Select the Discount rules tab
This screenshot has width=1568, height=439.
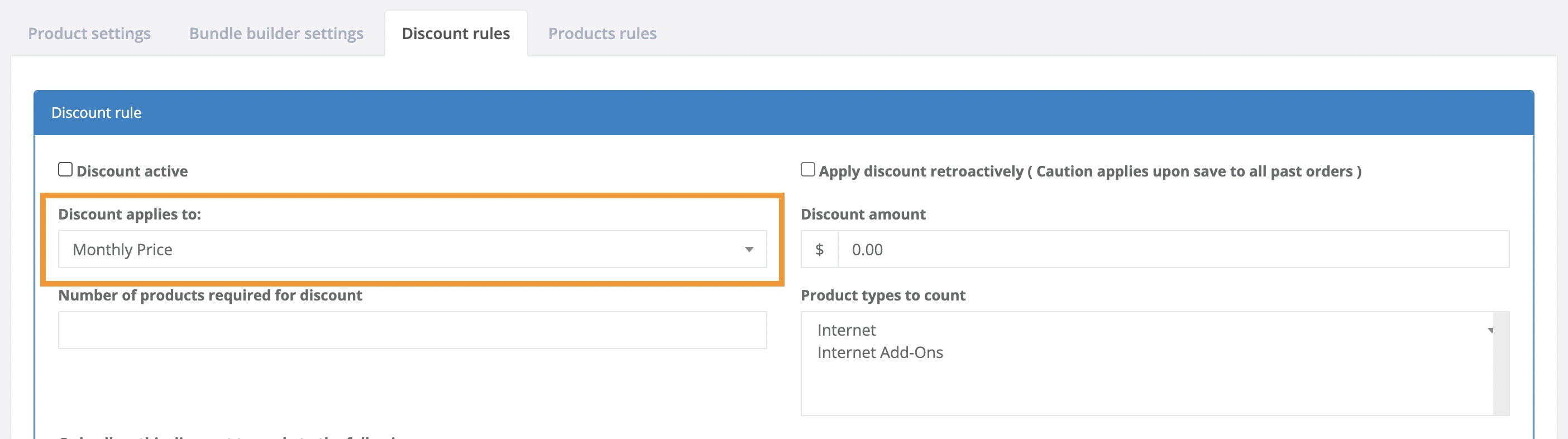click(455, 34)
